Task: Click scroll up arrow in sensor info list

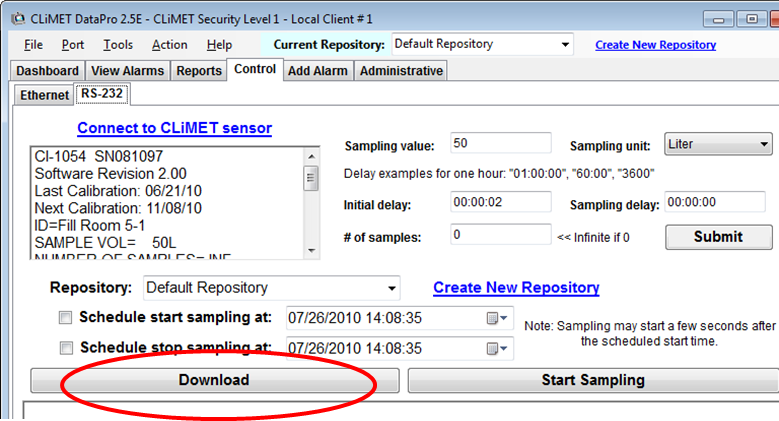Action: click(312, 156)
